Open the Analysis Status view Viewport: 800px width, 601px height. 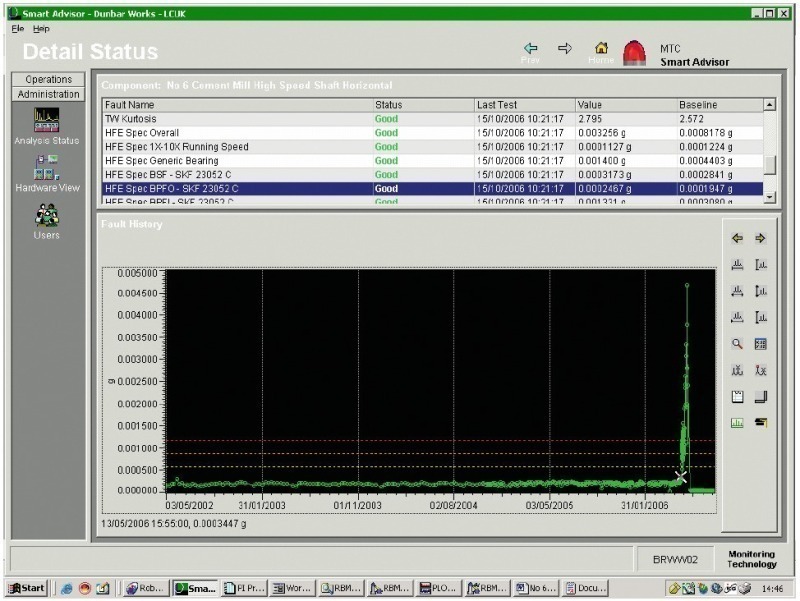[47, 121]
